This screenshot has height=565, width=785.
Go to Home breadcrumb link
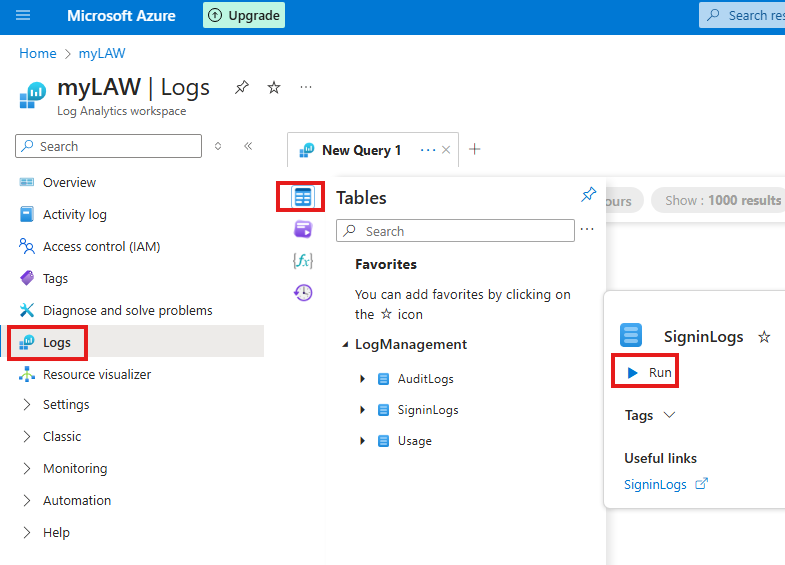pos(38,53)
